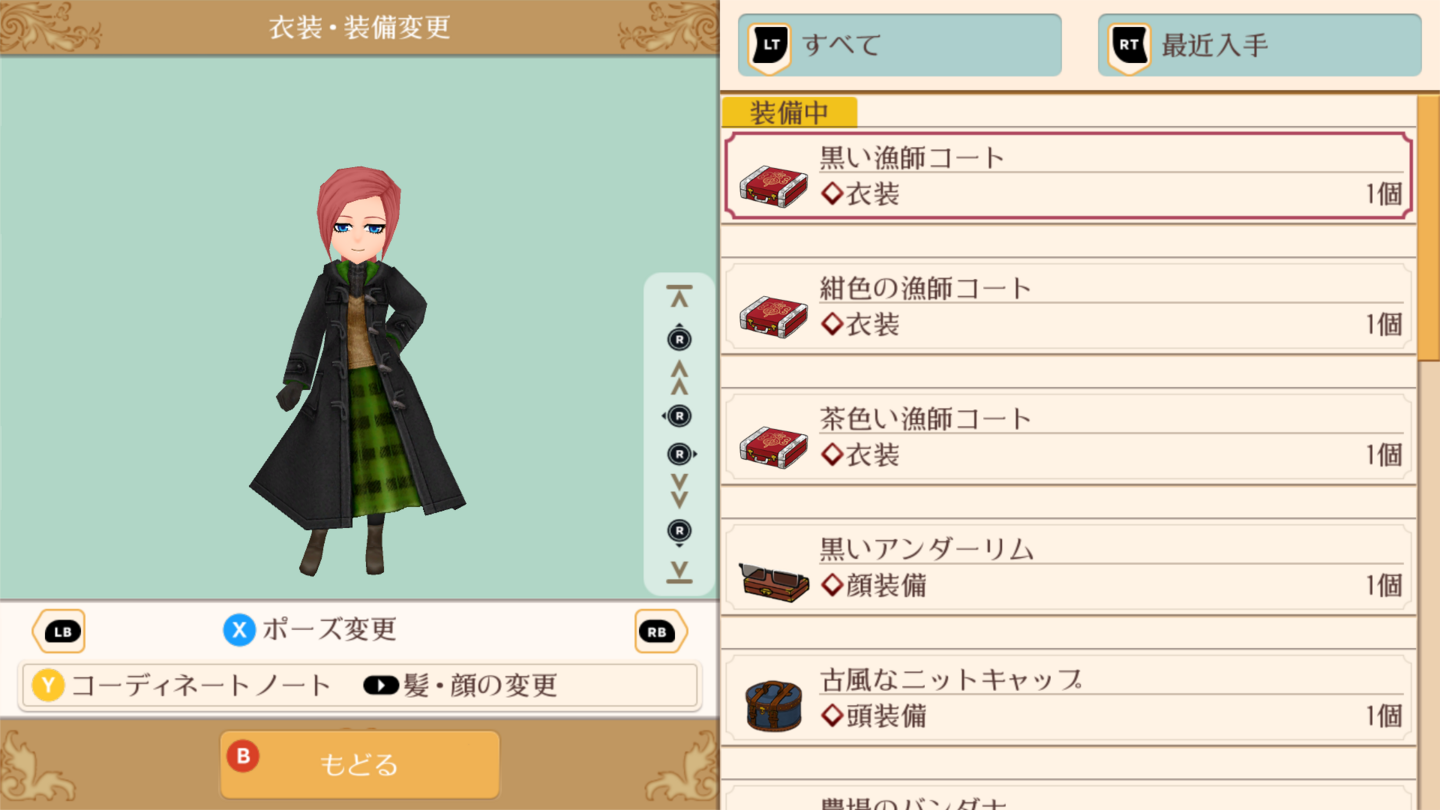The height and width of the screenshot is (810, 1440).
Task: Click the red suitcase icon for 紺色の漁師コート
Action: point(773,315)
